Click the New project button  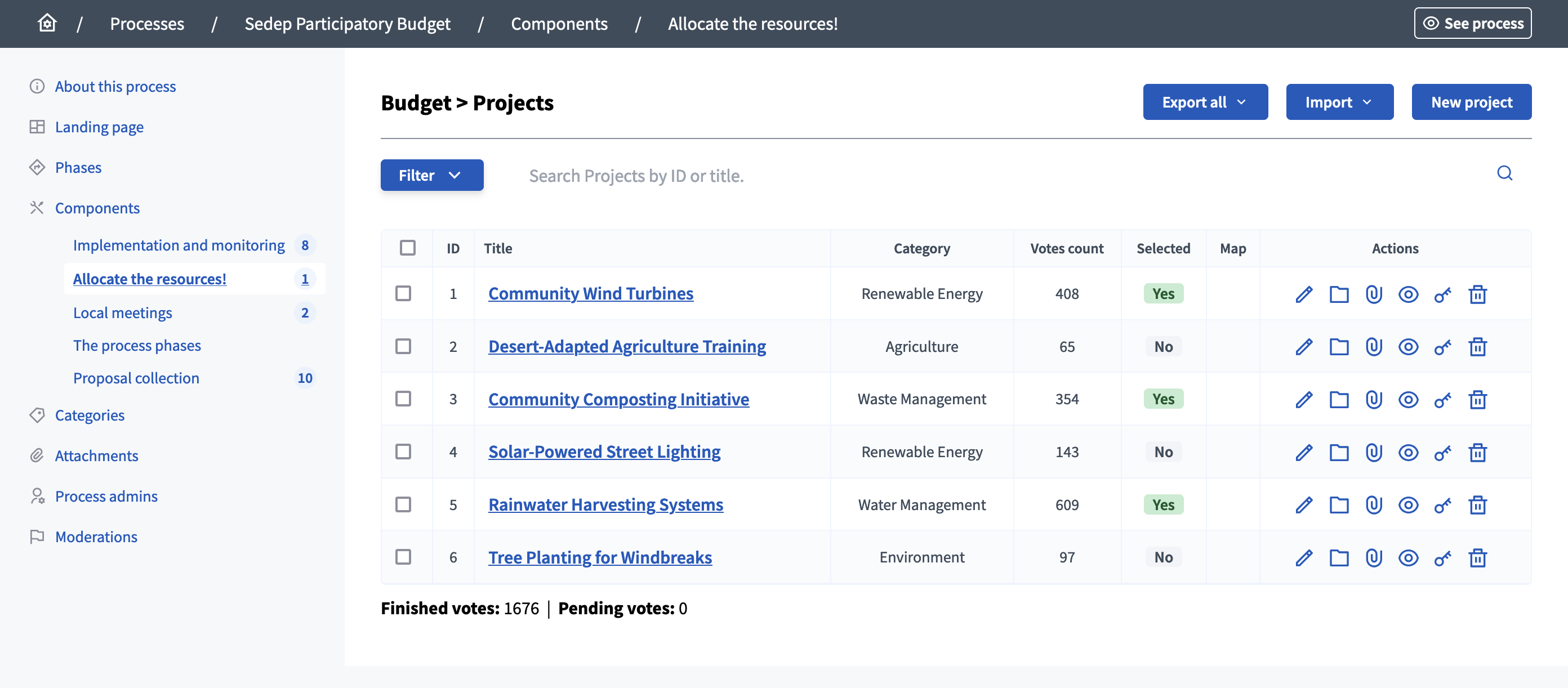tap(1472, 101)
